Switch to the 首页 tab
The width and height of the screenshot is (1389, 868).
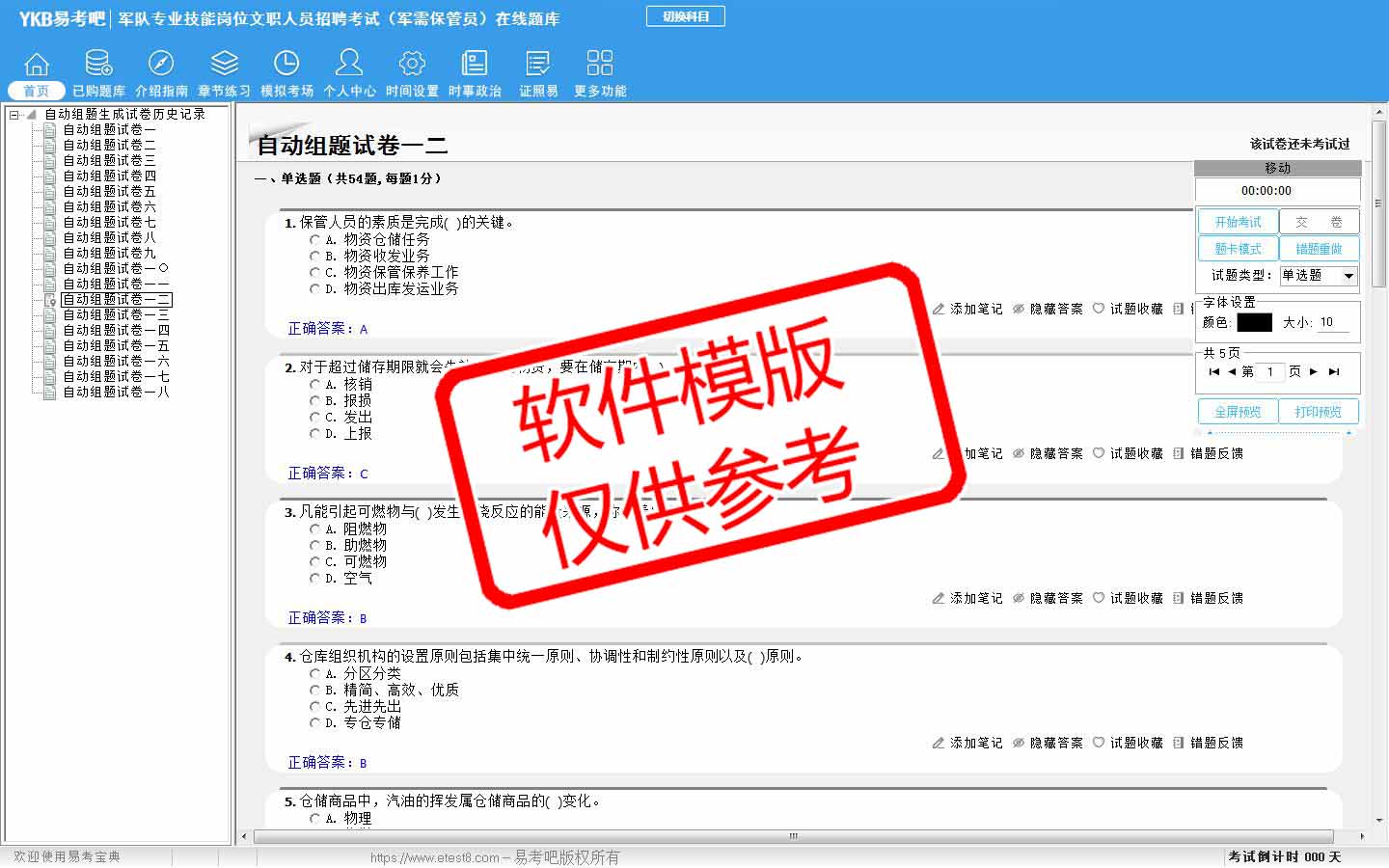click(37, 91)
